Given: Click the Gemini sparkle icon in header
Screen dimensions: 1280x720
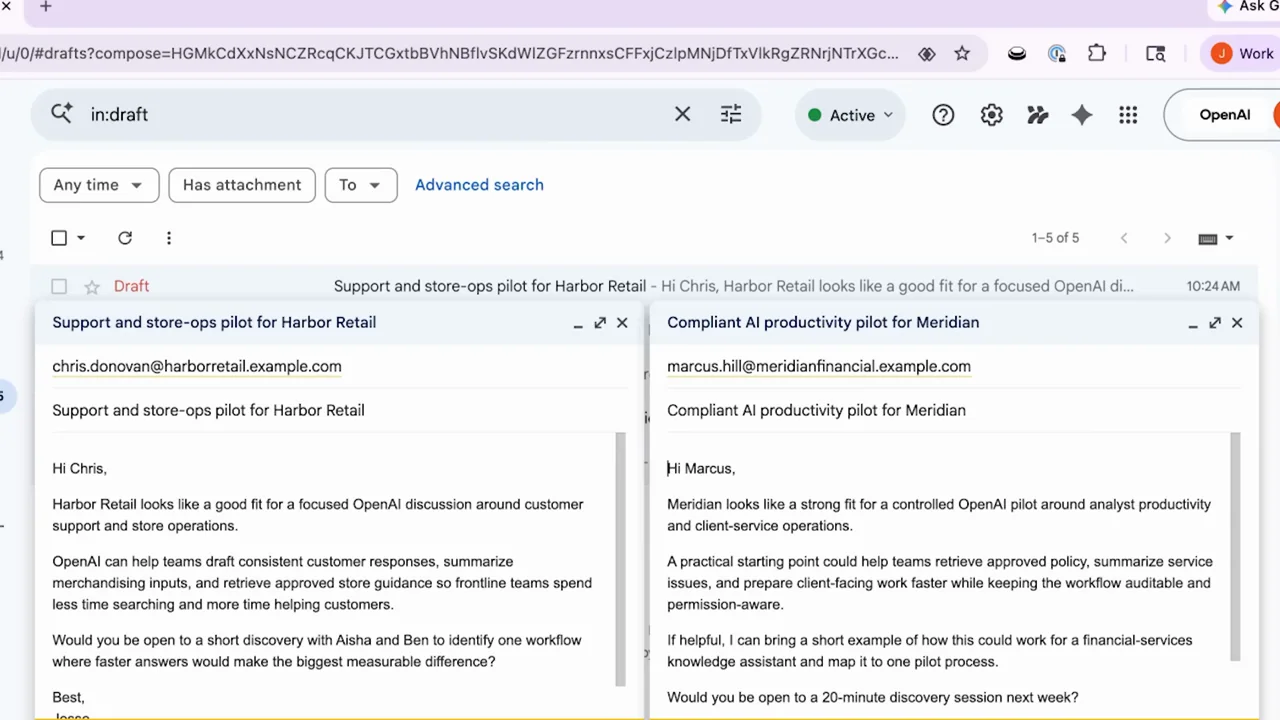Looking at the screenshot, I should 1082,115.
